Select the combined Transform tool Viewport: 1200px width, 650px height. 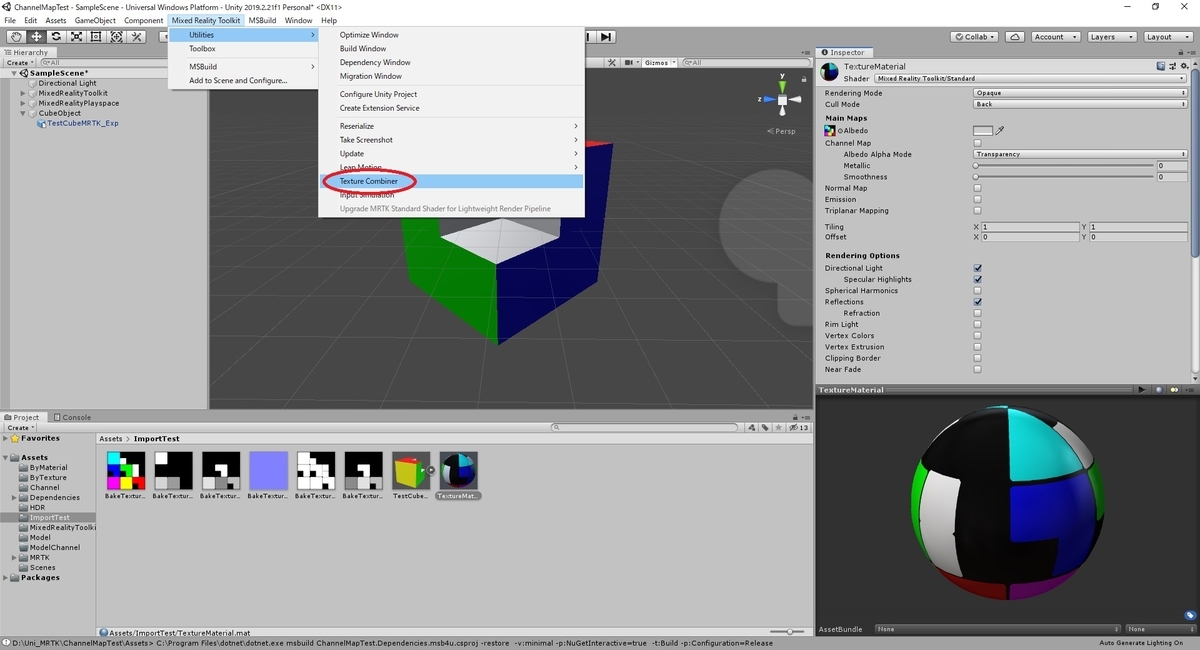tap(116, 37)
